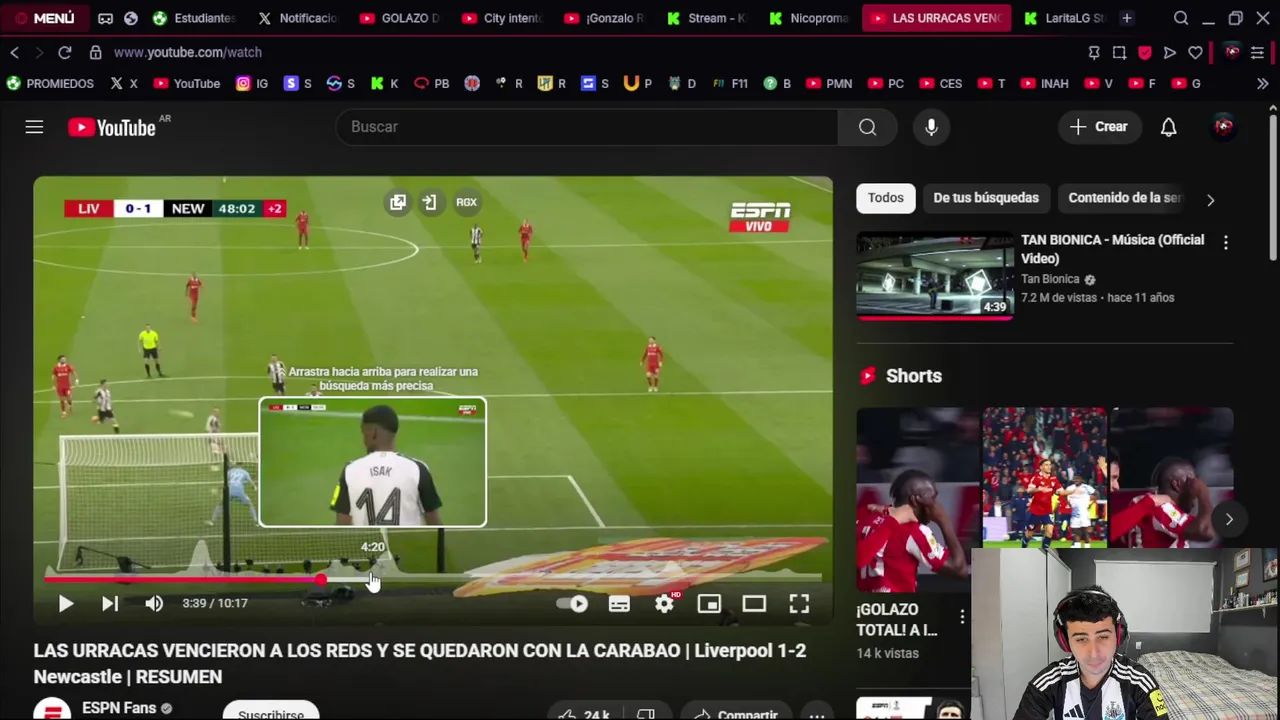Focus the Buscar search field
The height and width of the screenshot is (720, 1280).
click(586, 127)
